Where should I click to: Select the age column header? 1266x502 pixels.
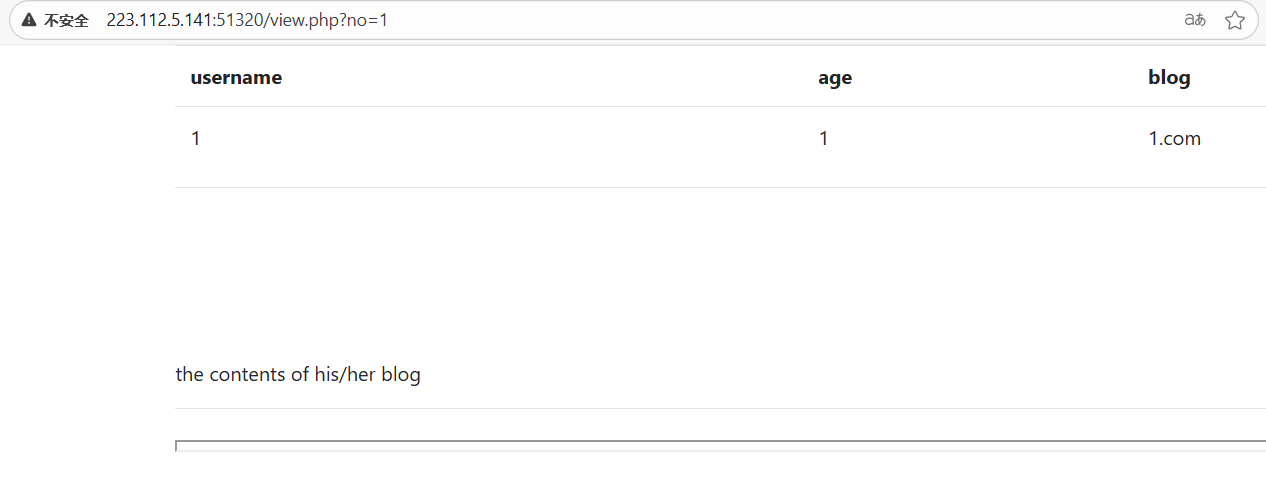click(835, 78)
